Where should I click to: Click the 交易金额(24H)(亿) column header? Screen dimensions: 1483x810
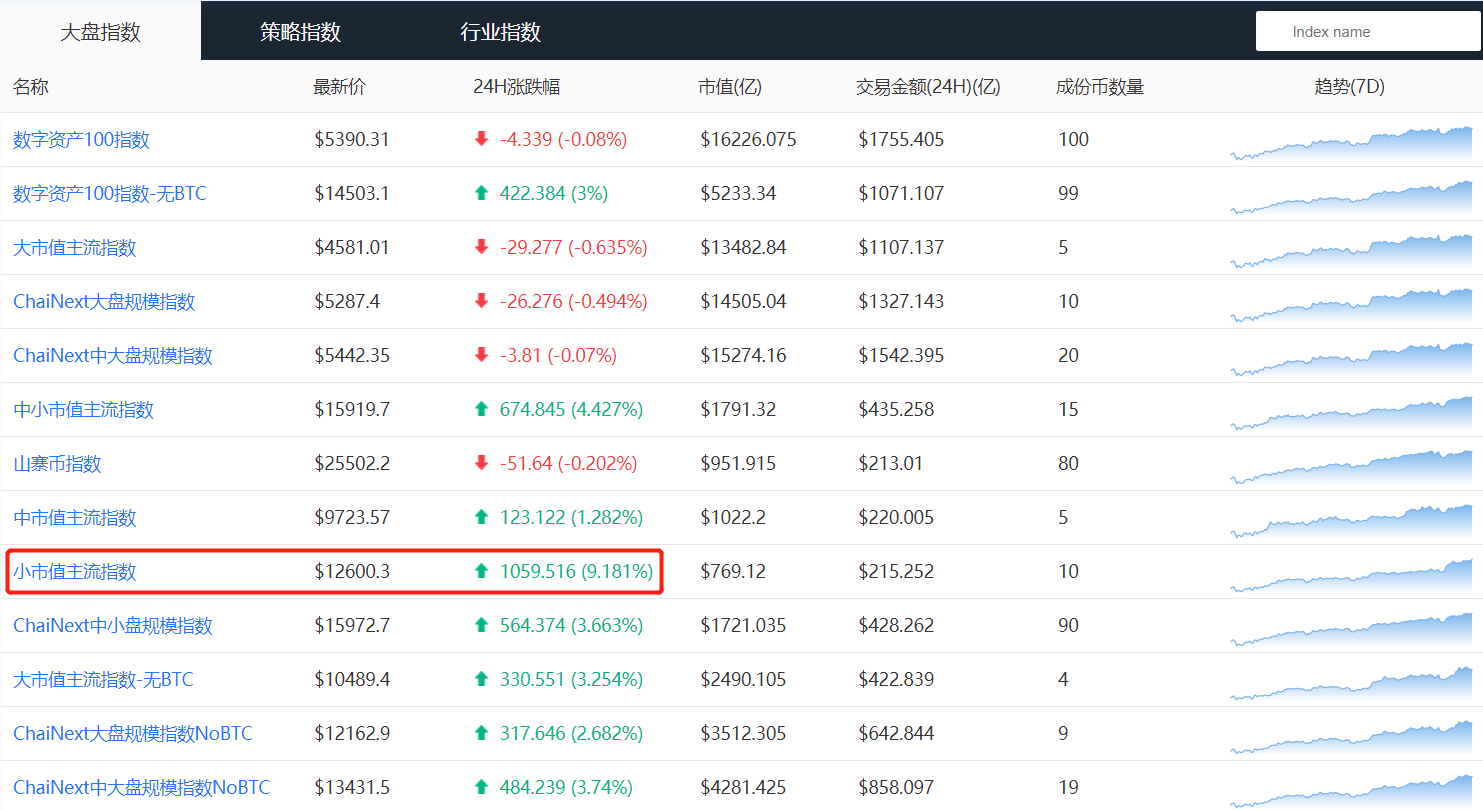(928, 87)
